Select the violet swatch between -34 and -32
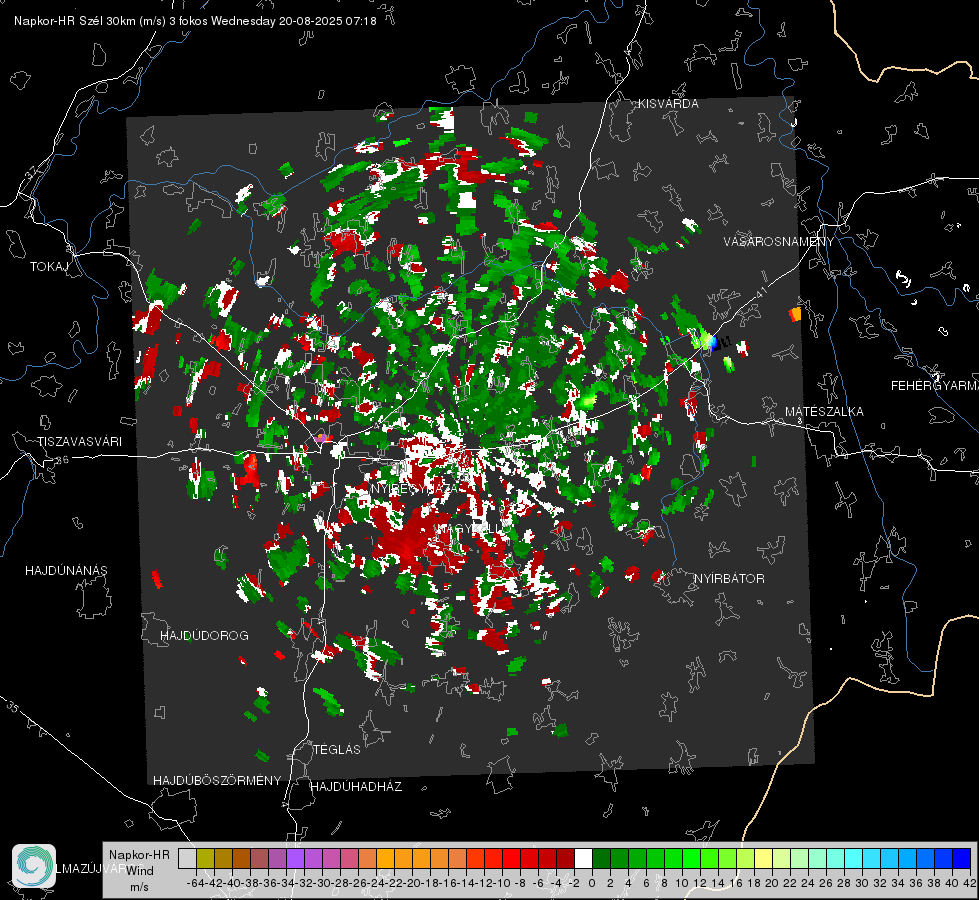 point(295,859)
